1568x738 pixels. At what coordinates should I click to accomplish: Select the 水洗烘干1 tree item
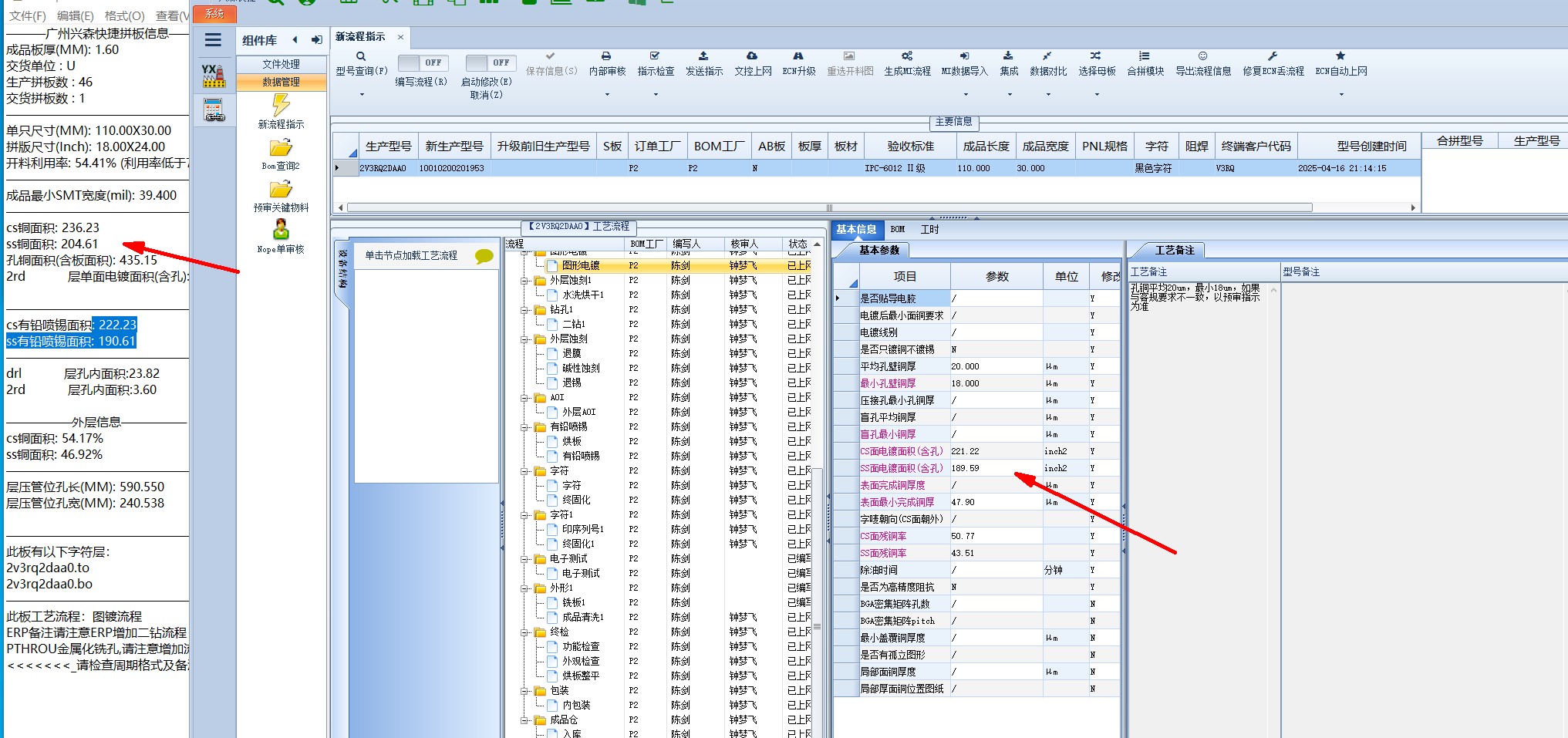pos(582,295)
